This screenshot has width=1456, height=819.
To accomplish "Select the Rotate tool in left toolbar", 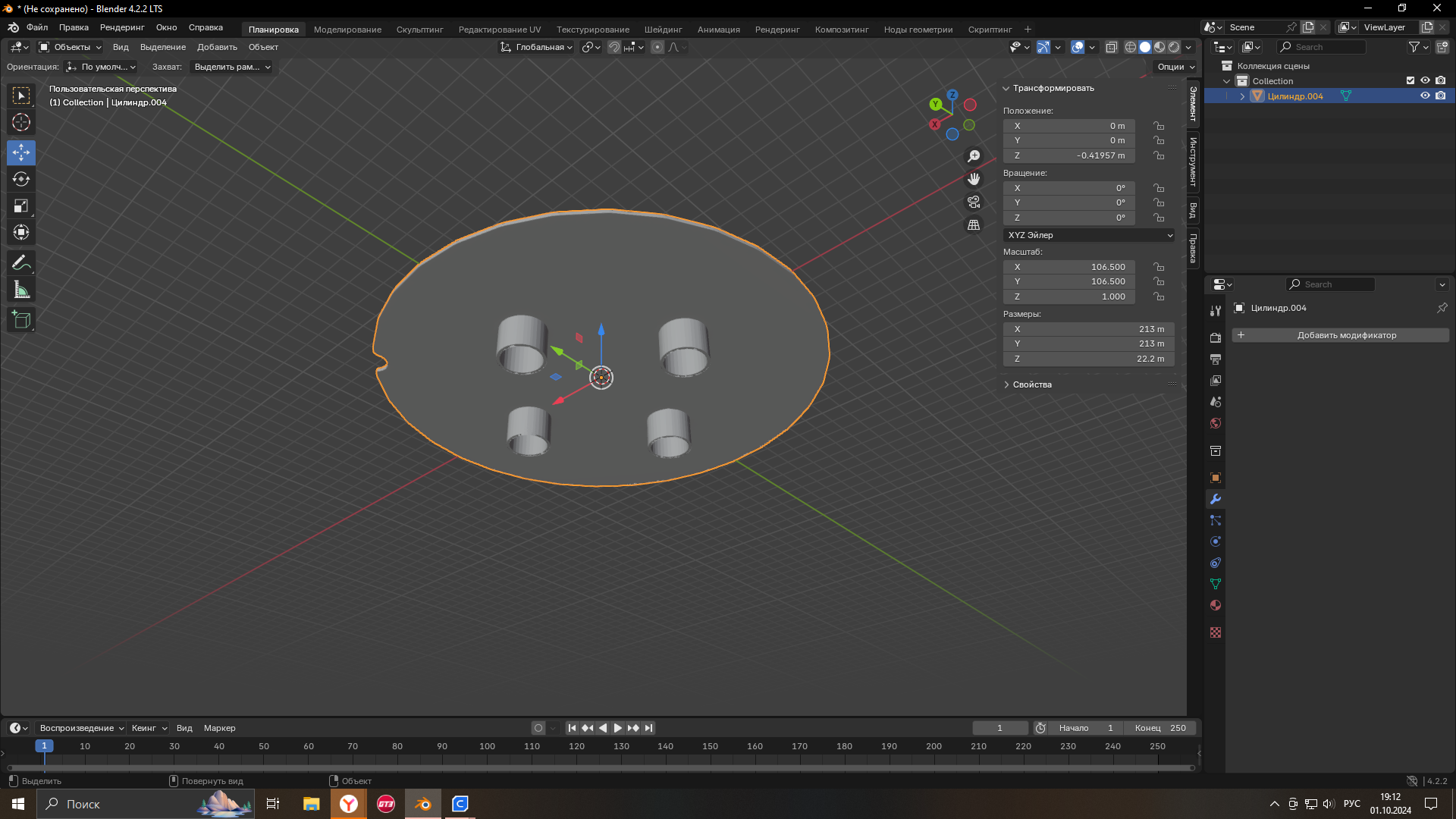I will point(21,180).
